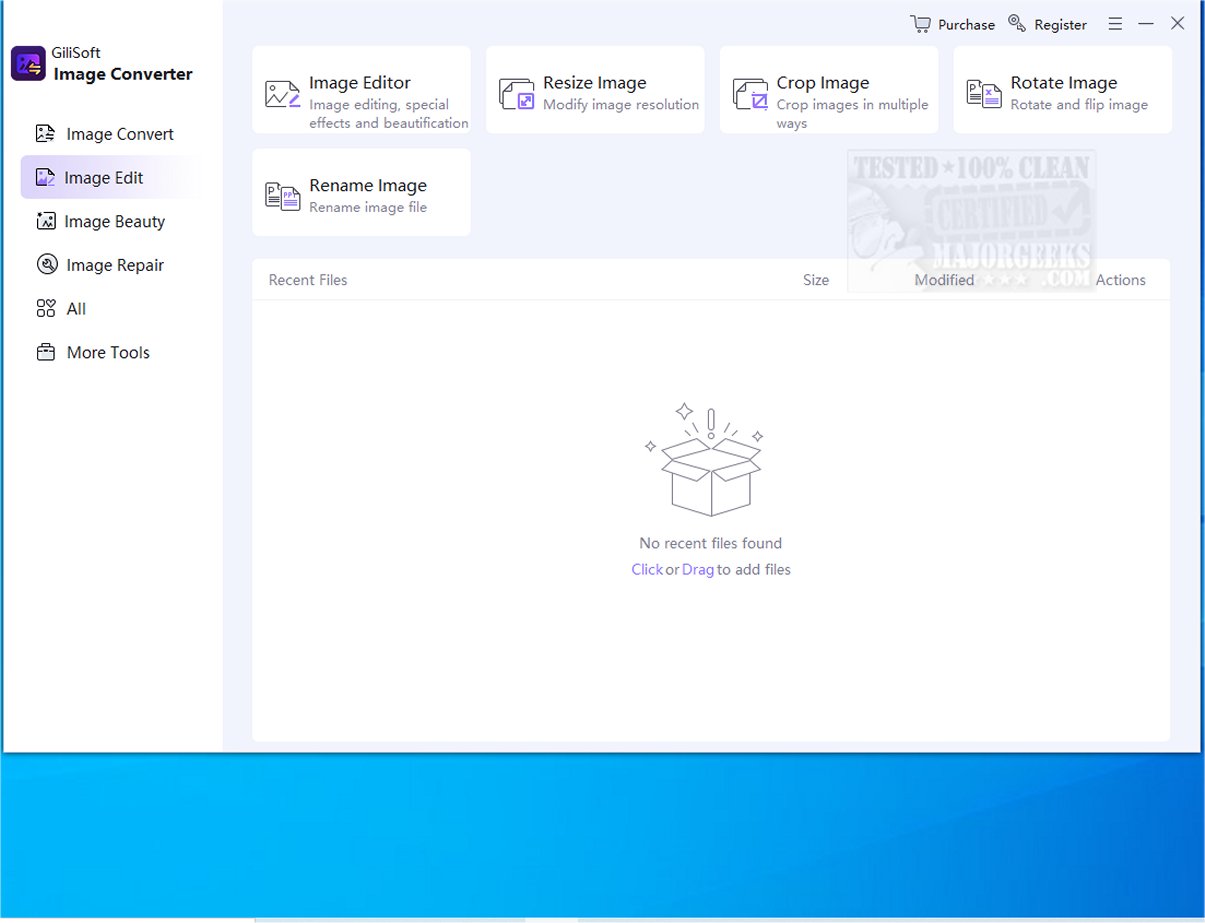1205x923 pixels.
Task: Click the 'Drag' link text
Action: [698, 569]
